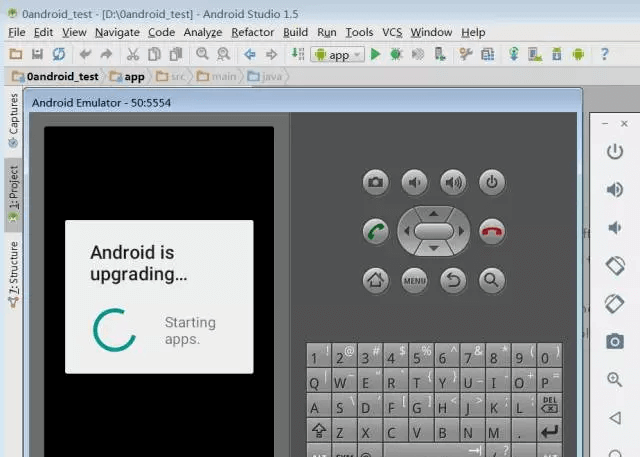Click the emulator round power button

492,182
